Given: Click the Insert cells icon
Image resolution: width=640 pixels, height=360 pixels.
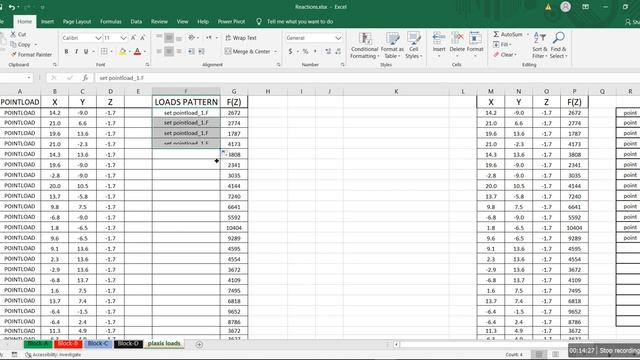Looking at the screenshot, I should [x=439, y=38].
